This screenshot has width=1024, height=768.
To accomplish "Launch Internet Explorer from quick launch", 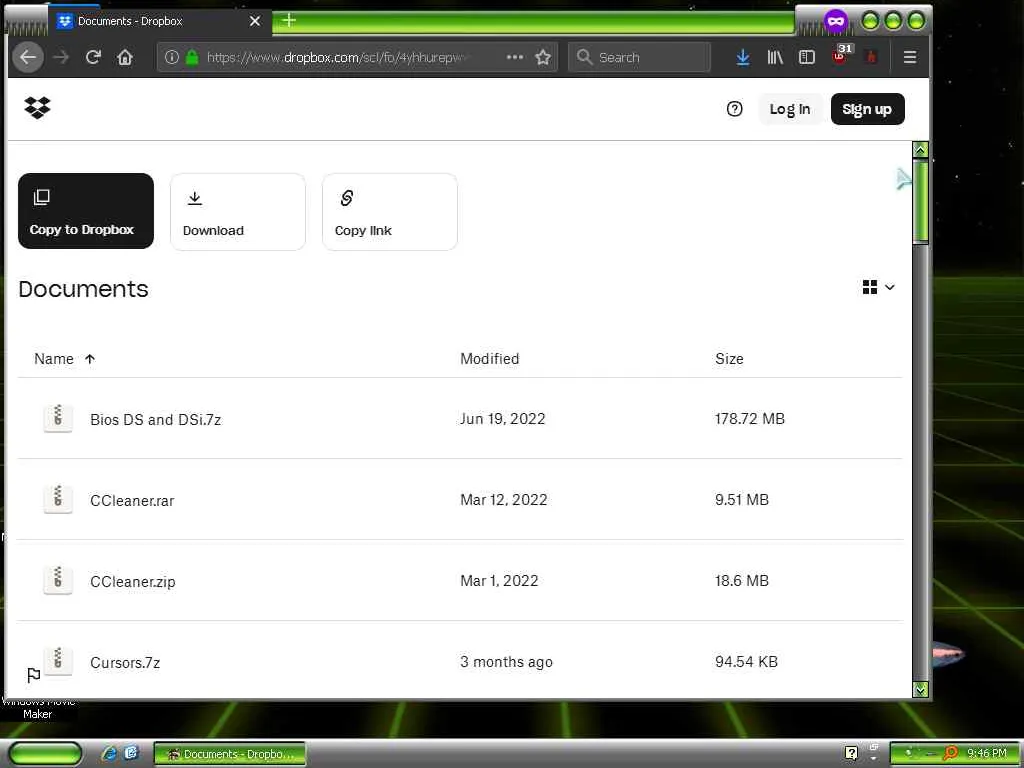I will pos(108,754).
